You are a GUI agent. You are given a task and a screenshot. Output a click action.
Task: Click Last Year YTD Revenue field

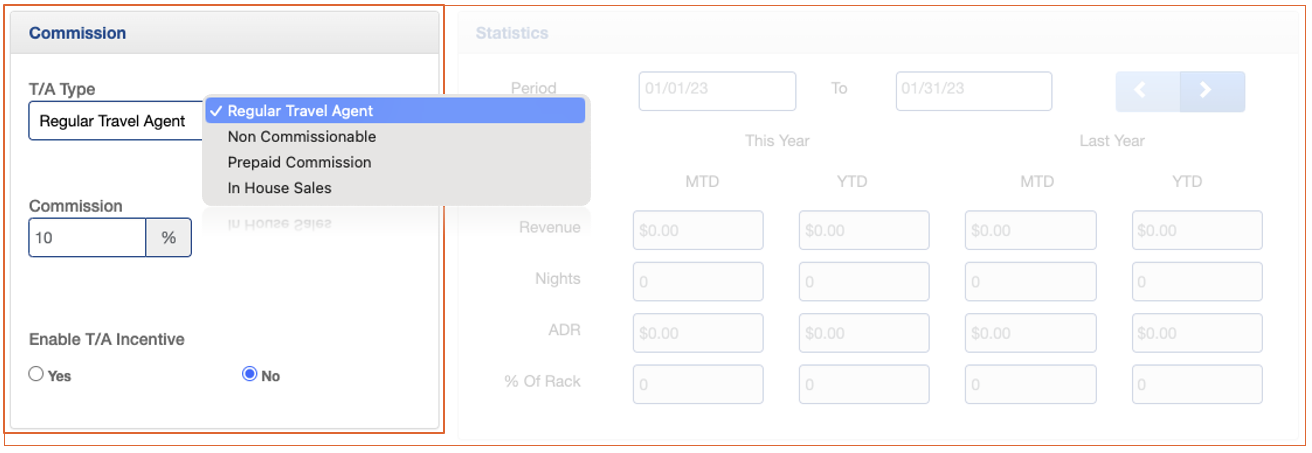(x=1196, y=230)
